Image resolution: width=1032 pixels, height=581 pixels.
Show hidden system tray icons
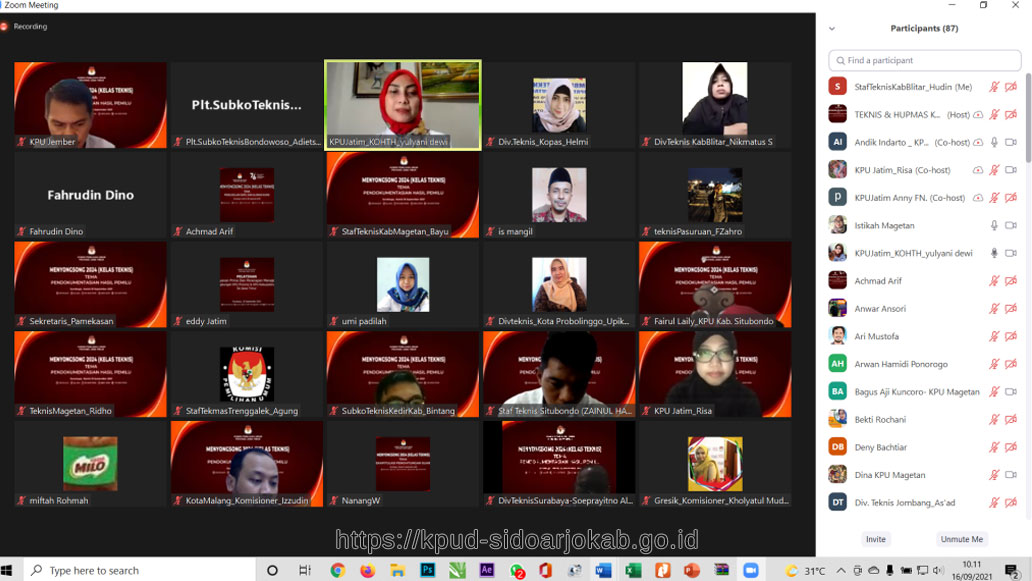pyautogui.click(x=841, y=570)
